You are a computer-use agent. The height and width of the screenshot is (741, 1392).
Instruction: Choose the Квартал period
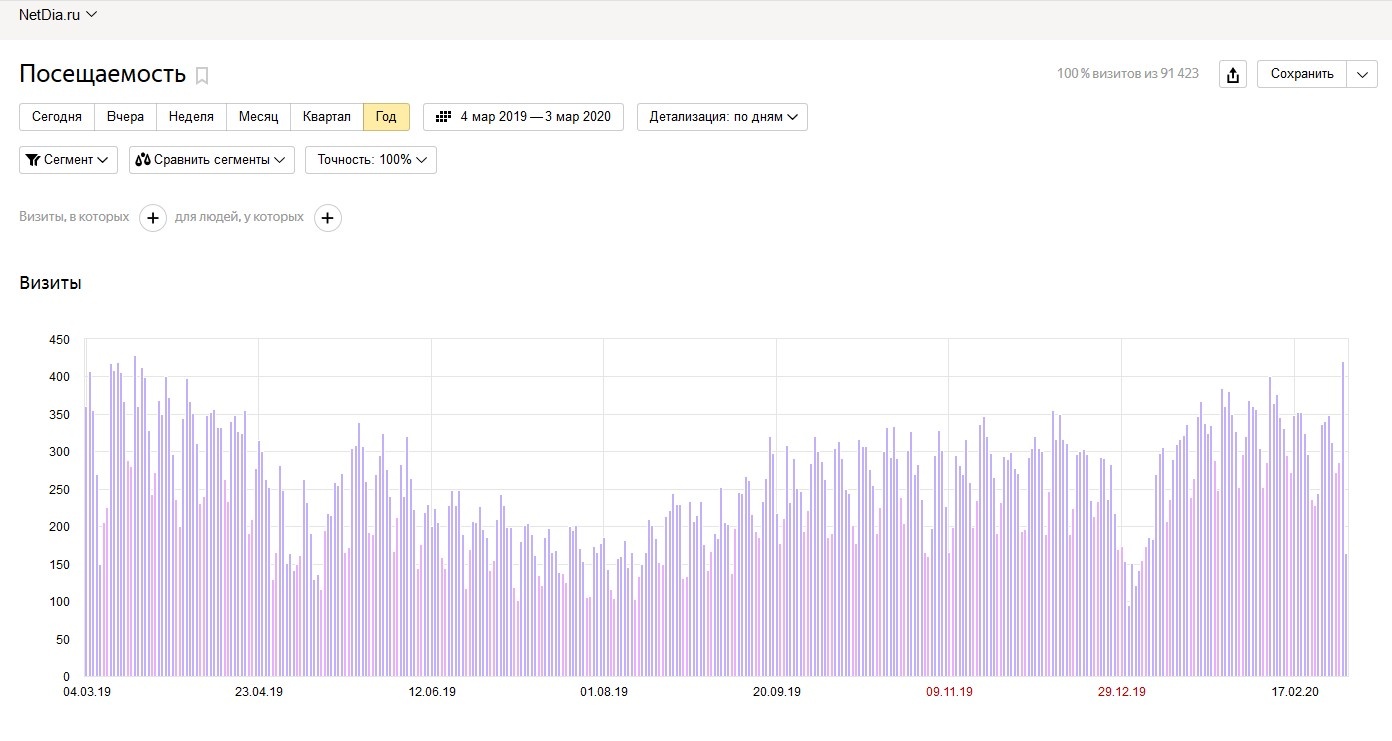(326, 117)
